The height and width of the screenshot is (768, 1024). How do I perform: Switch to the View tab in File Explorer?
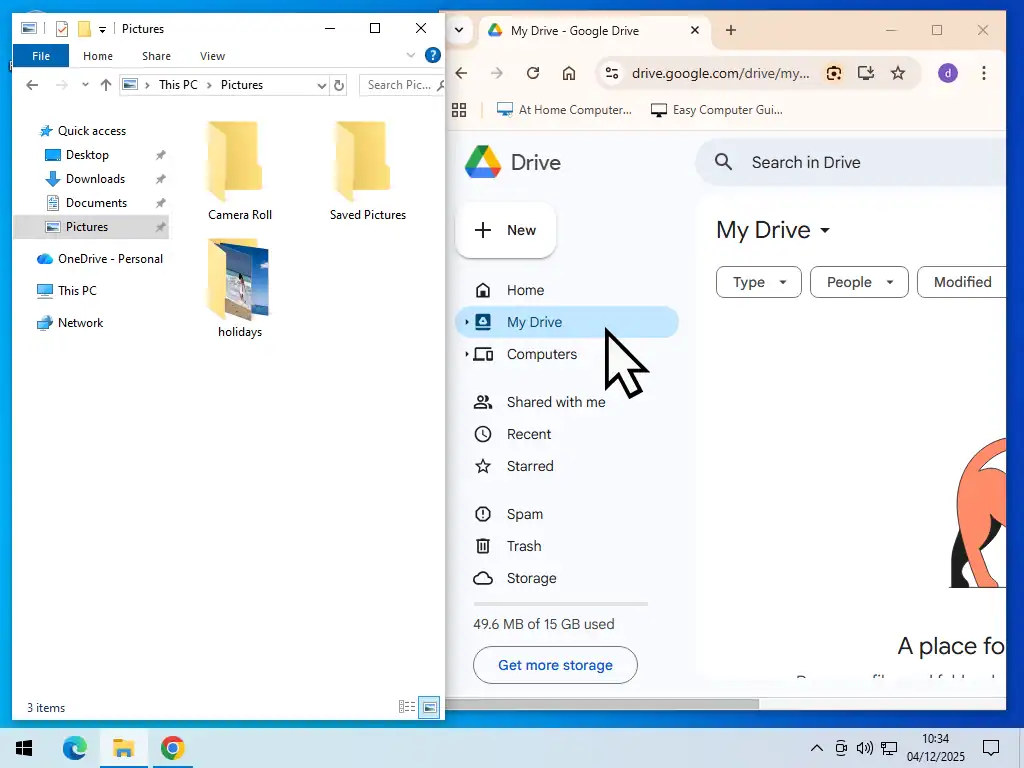[x=212, y=56]
